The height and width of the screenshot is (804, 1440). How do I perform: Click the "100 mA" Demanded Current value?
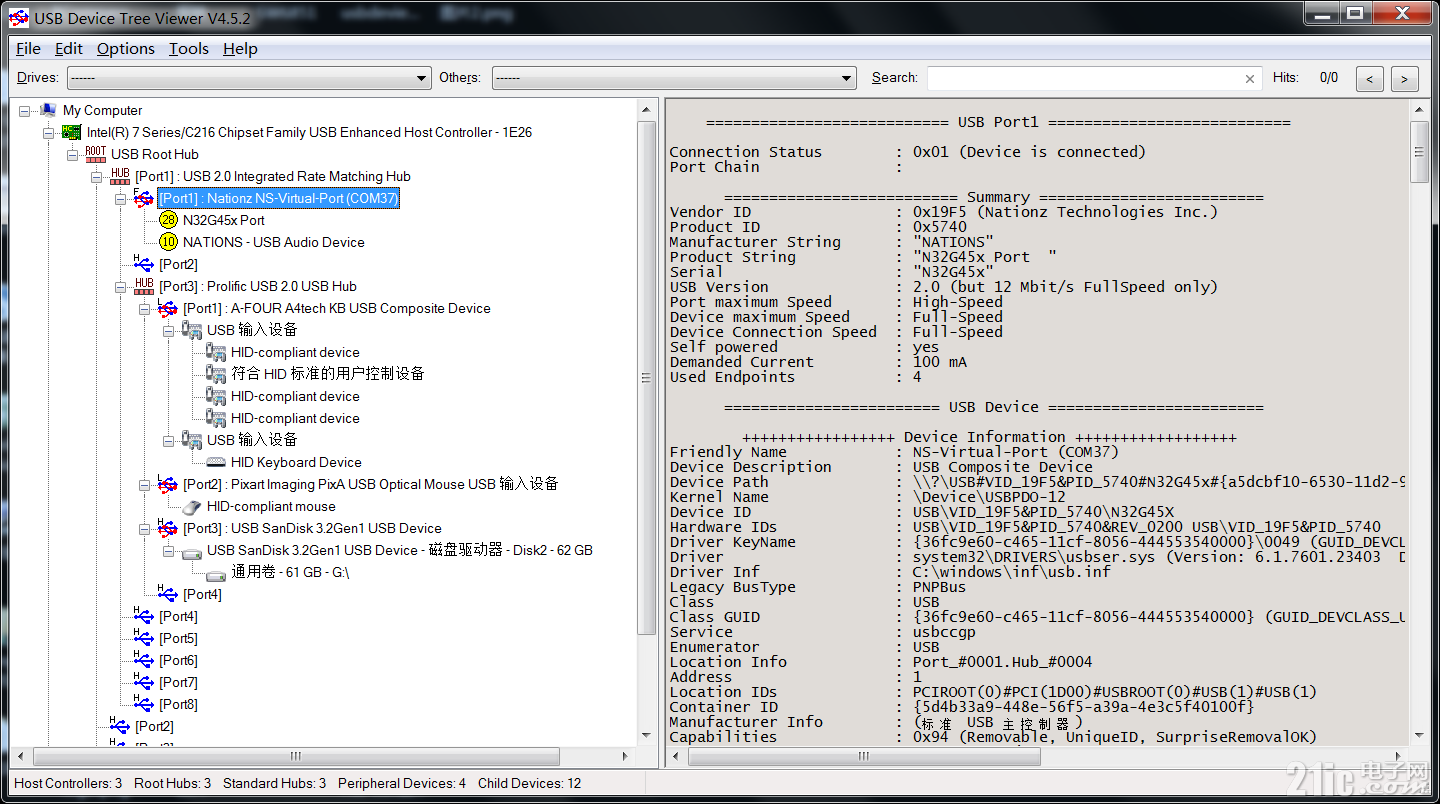940,362
